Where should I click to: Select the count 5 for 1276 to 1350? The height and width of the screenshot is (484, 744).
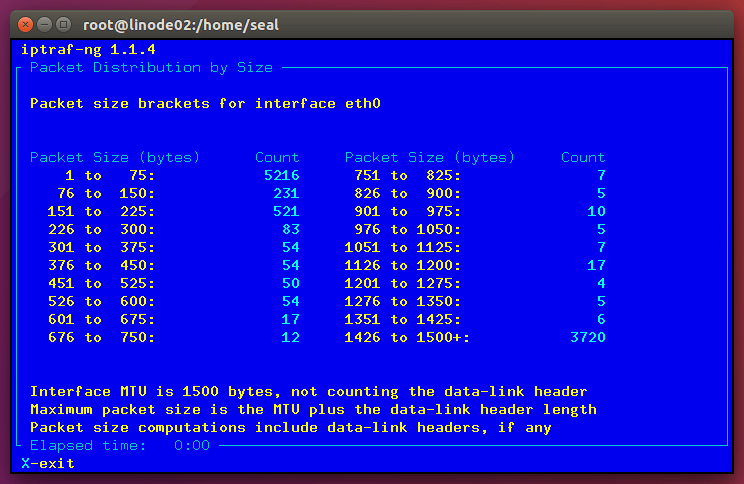[x=601, y=301]
